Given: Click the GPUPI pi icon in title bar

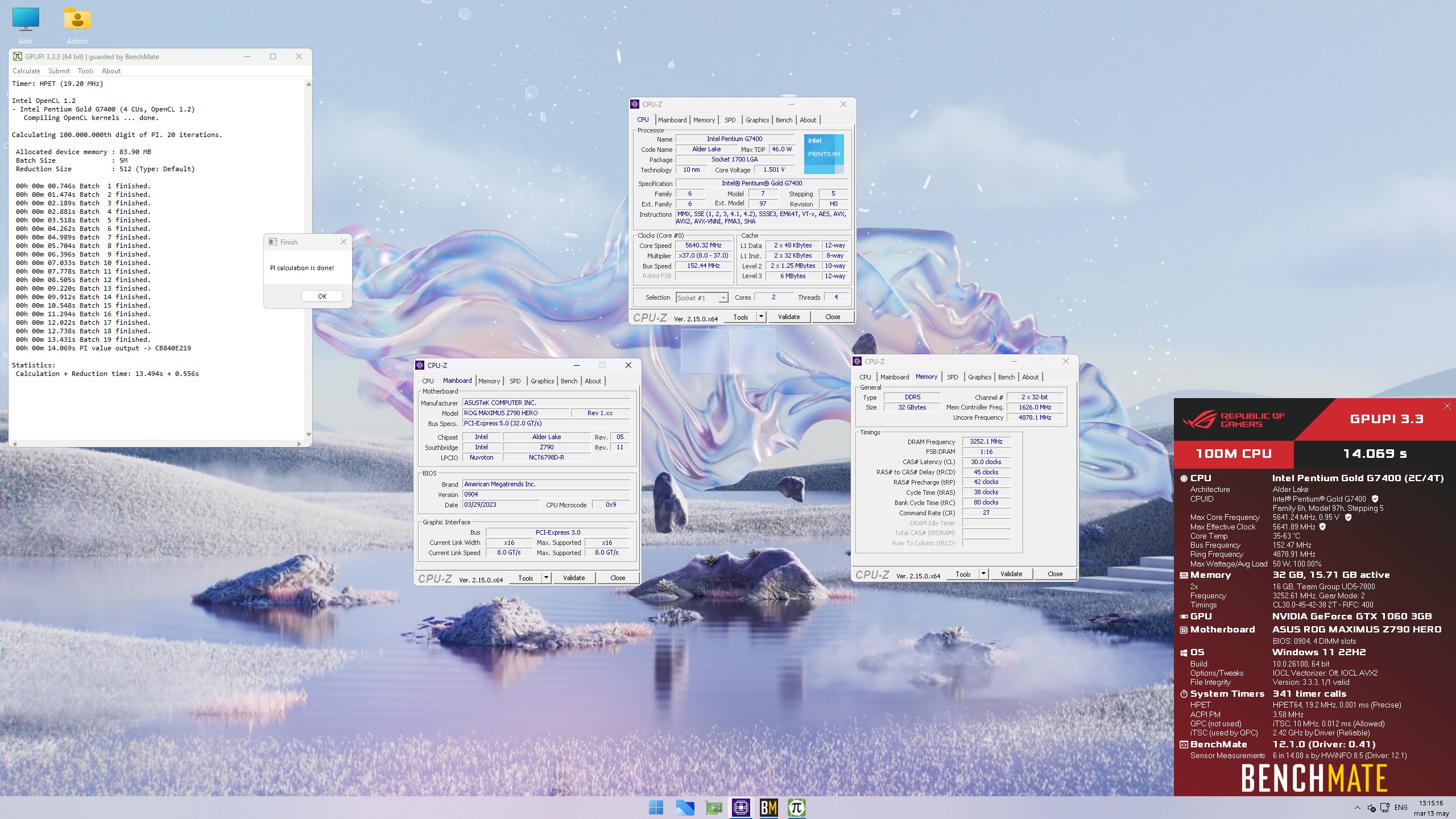Looking at the screenshot, I should 18,56.
